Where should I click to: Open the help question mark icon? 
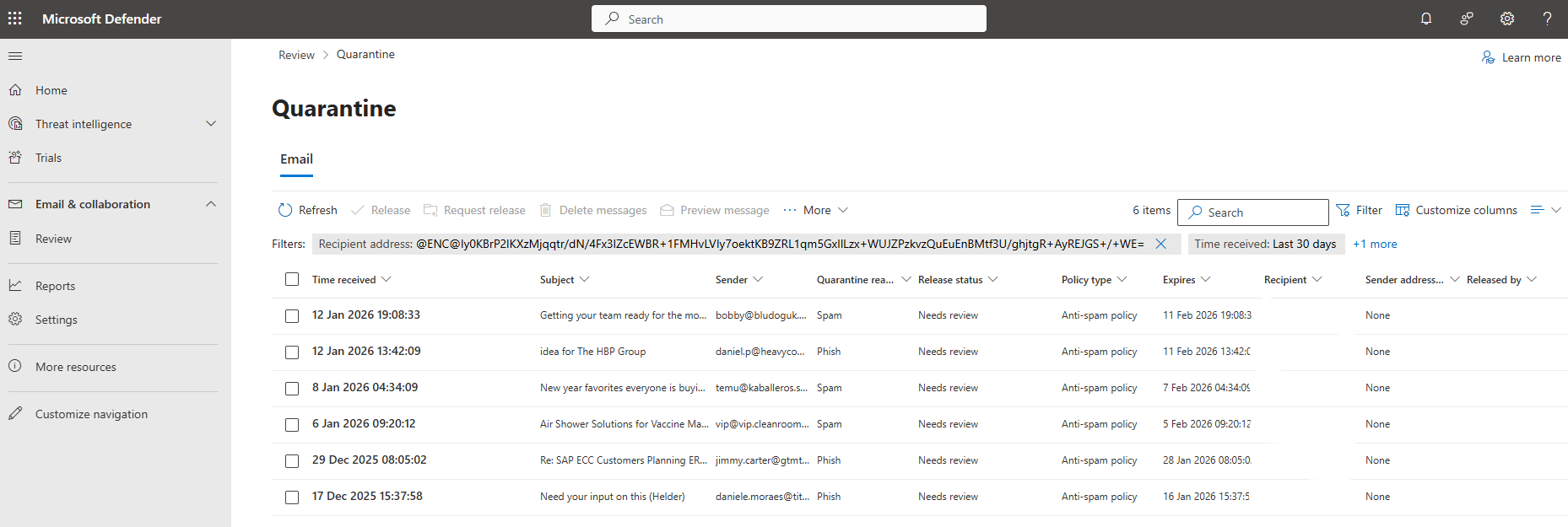(1547, 19)
